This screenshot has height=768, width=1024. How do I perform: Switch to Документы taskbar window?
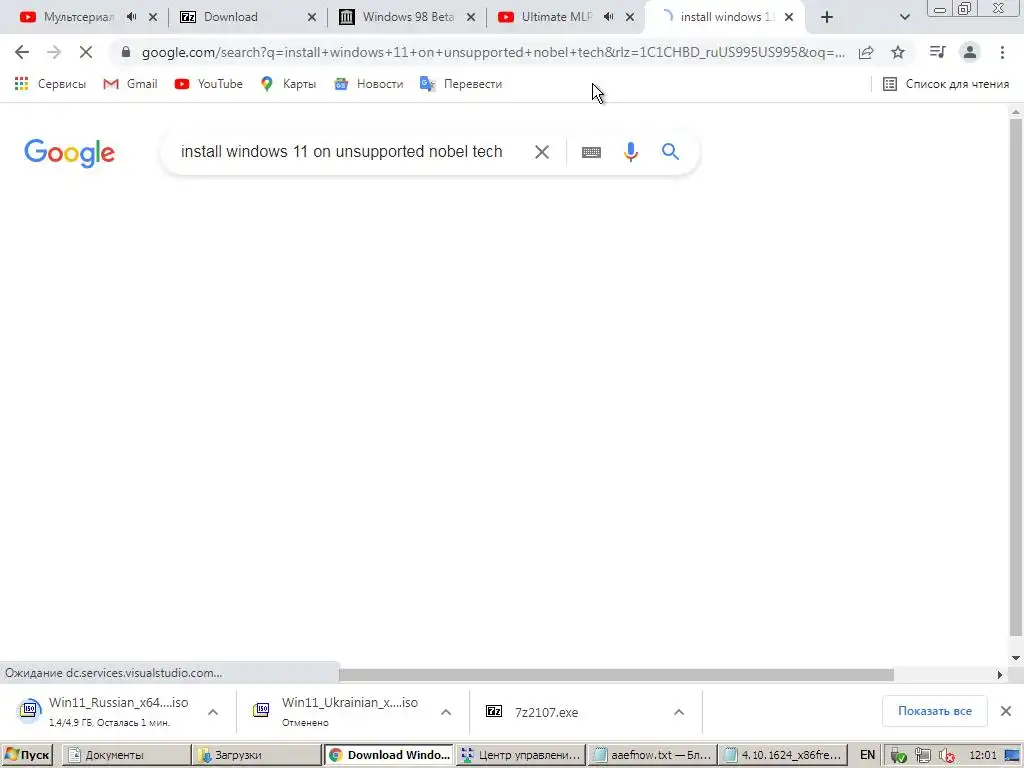tap(127, 755)
